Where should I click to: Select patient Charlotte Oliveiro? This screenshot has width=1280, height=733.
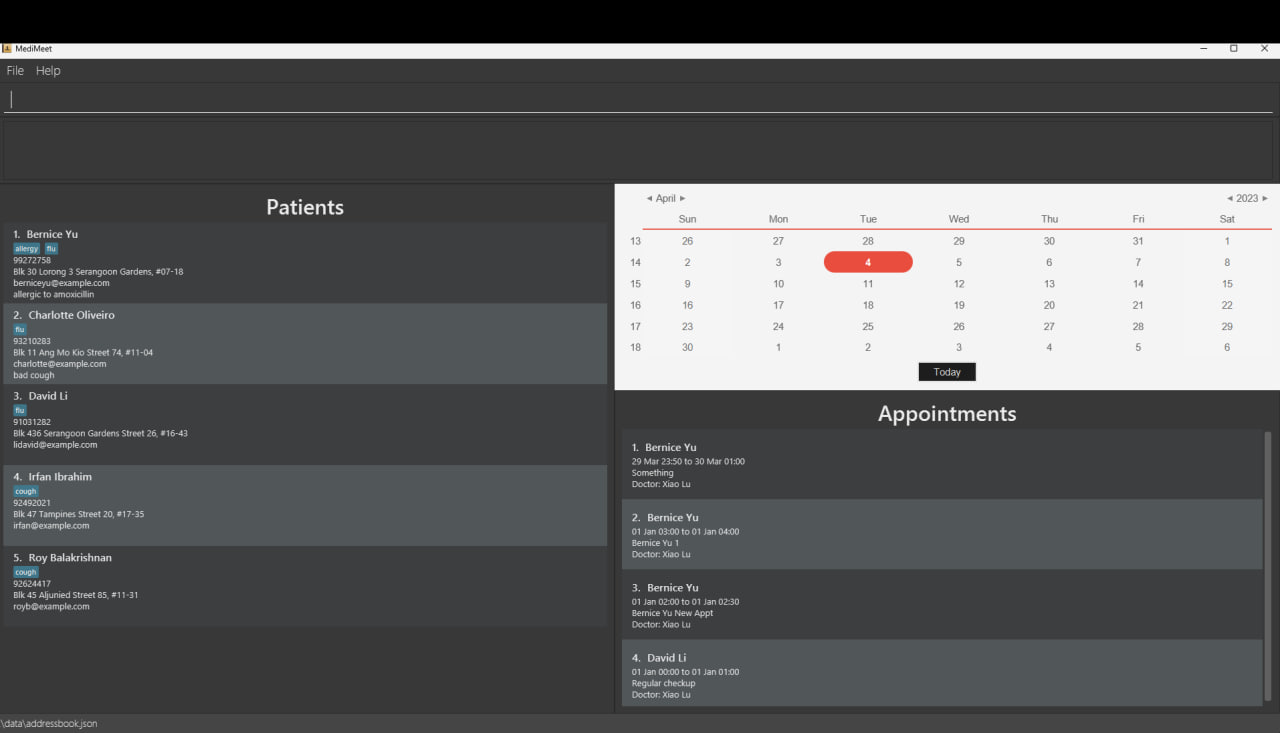tap(305, 344)
